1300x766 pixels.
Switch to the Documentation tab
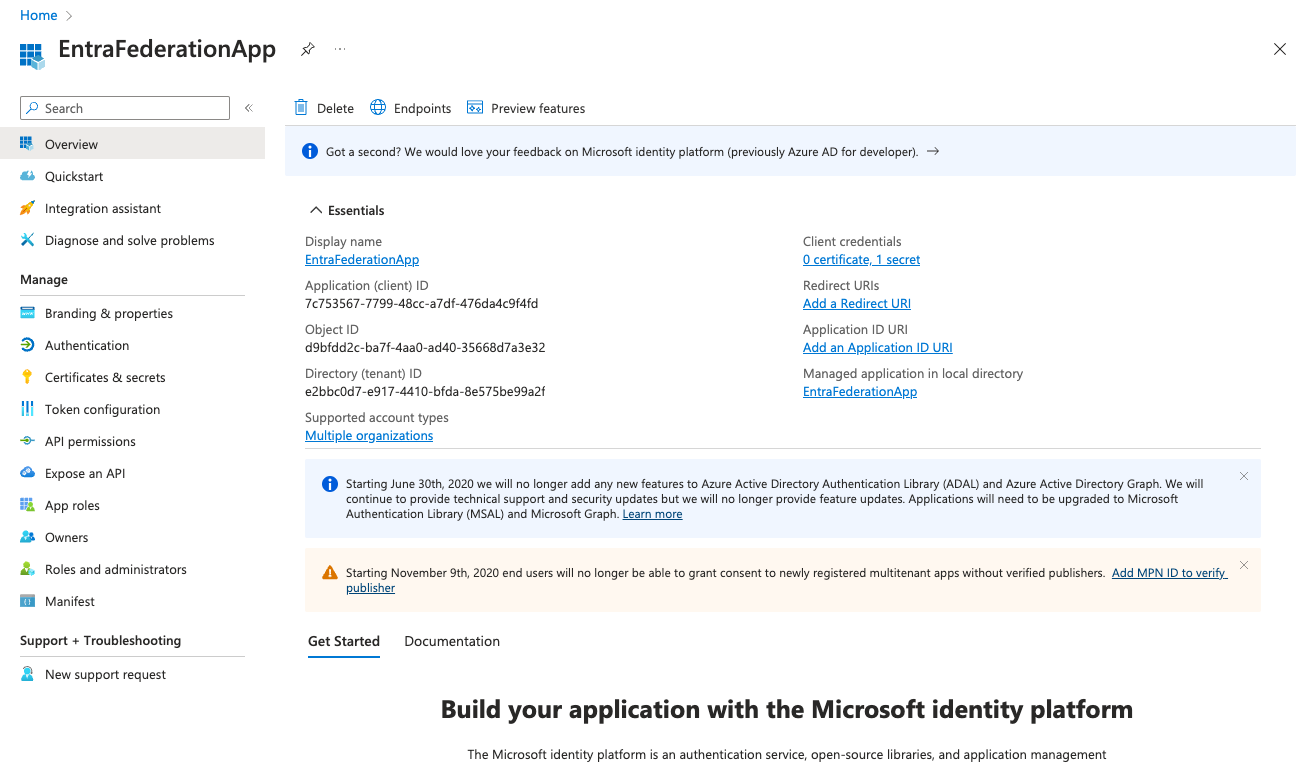tap(452, 641)
